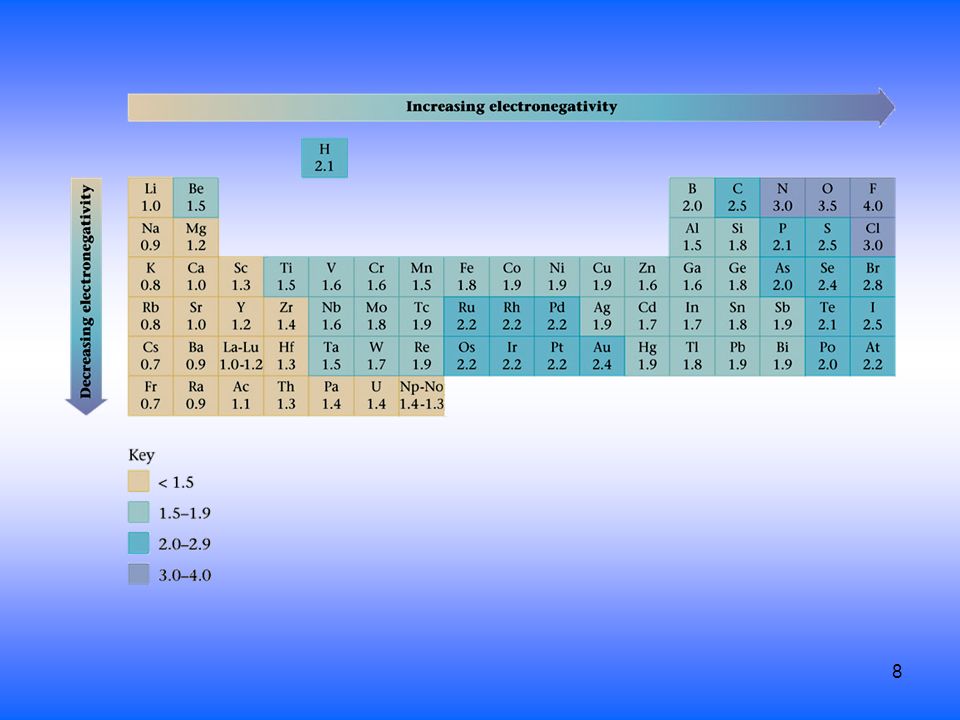Click the Fr 0.7 cell
The image size is (960, 720).
[151, 396]
